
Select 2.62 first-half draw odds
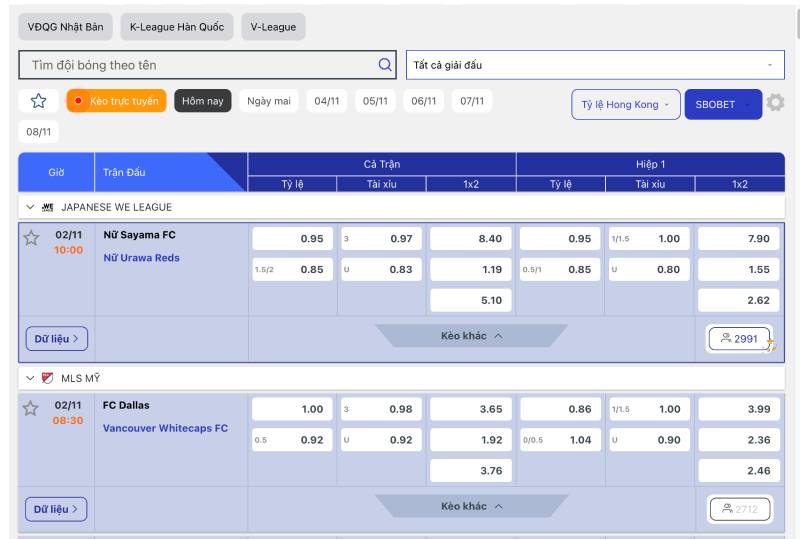point(738,300)
